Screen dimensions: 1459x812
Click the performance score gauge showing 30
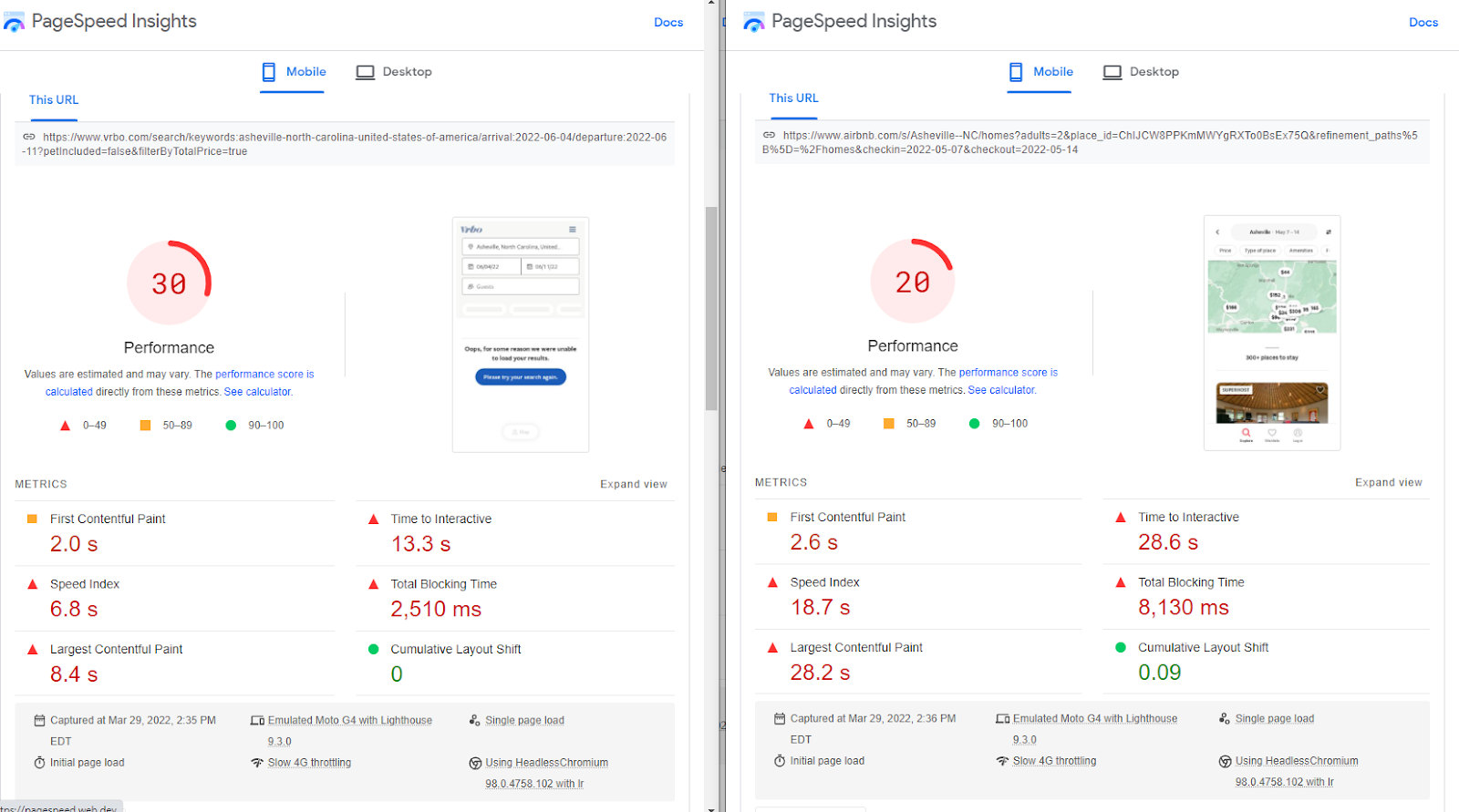tap(169, 283)
